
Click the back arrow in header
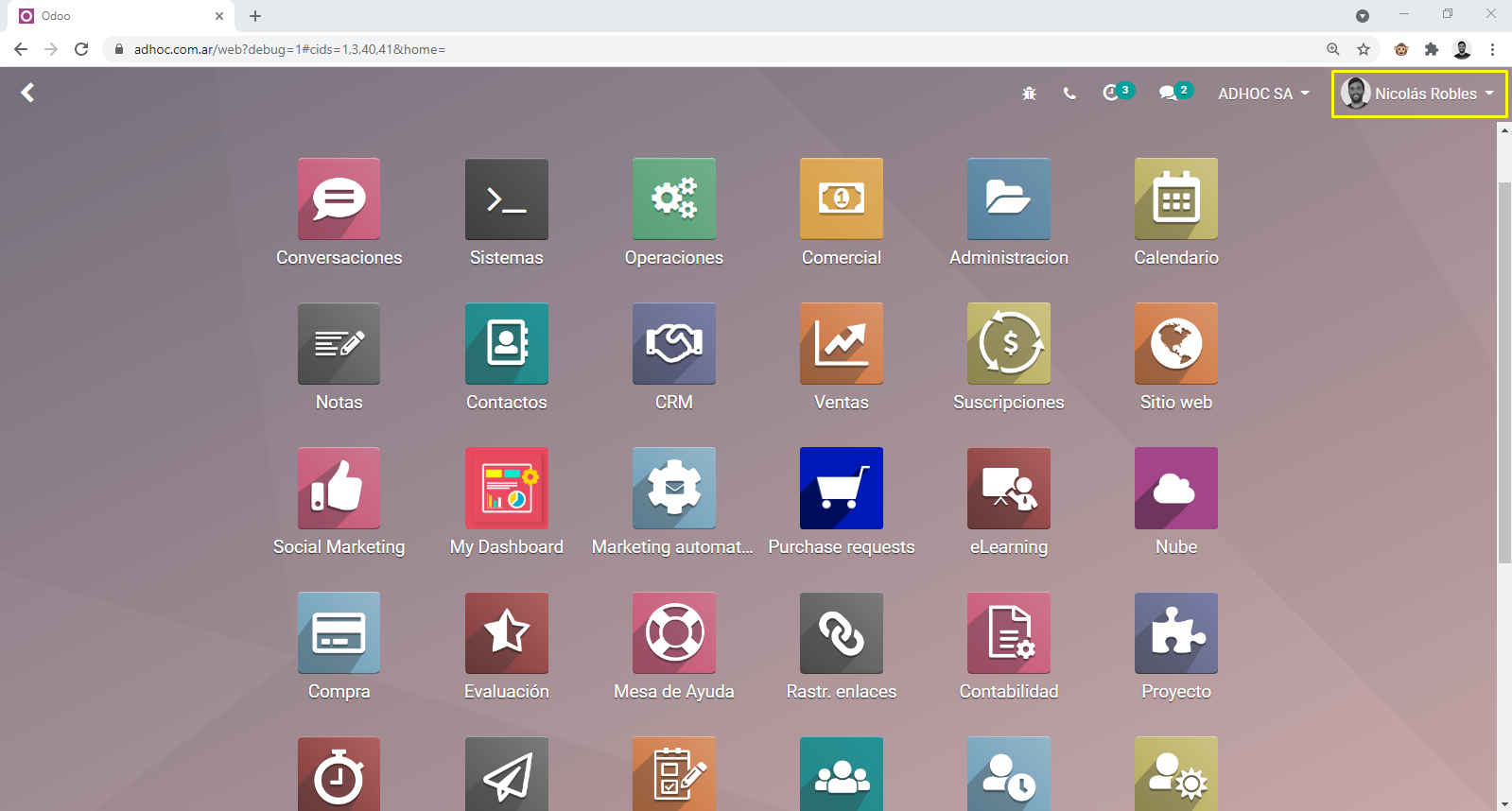27,93
